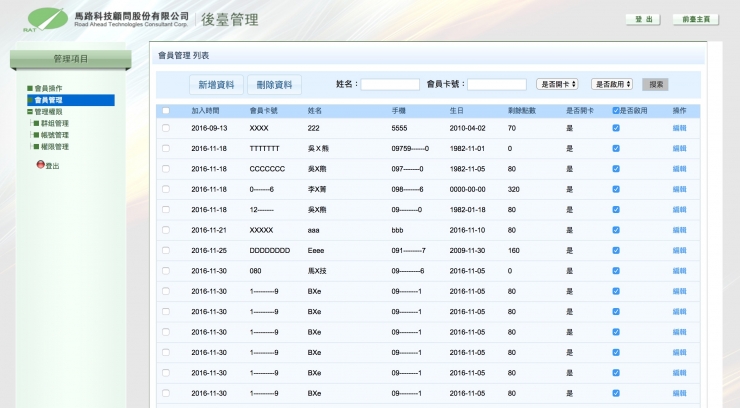Viewport: 740px width, 408px height.
Task: Uncheck the enabled checkbox for member TTTTTTT
Action: [x=616, y=148]
